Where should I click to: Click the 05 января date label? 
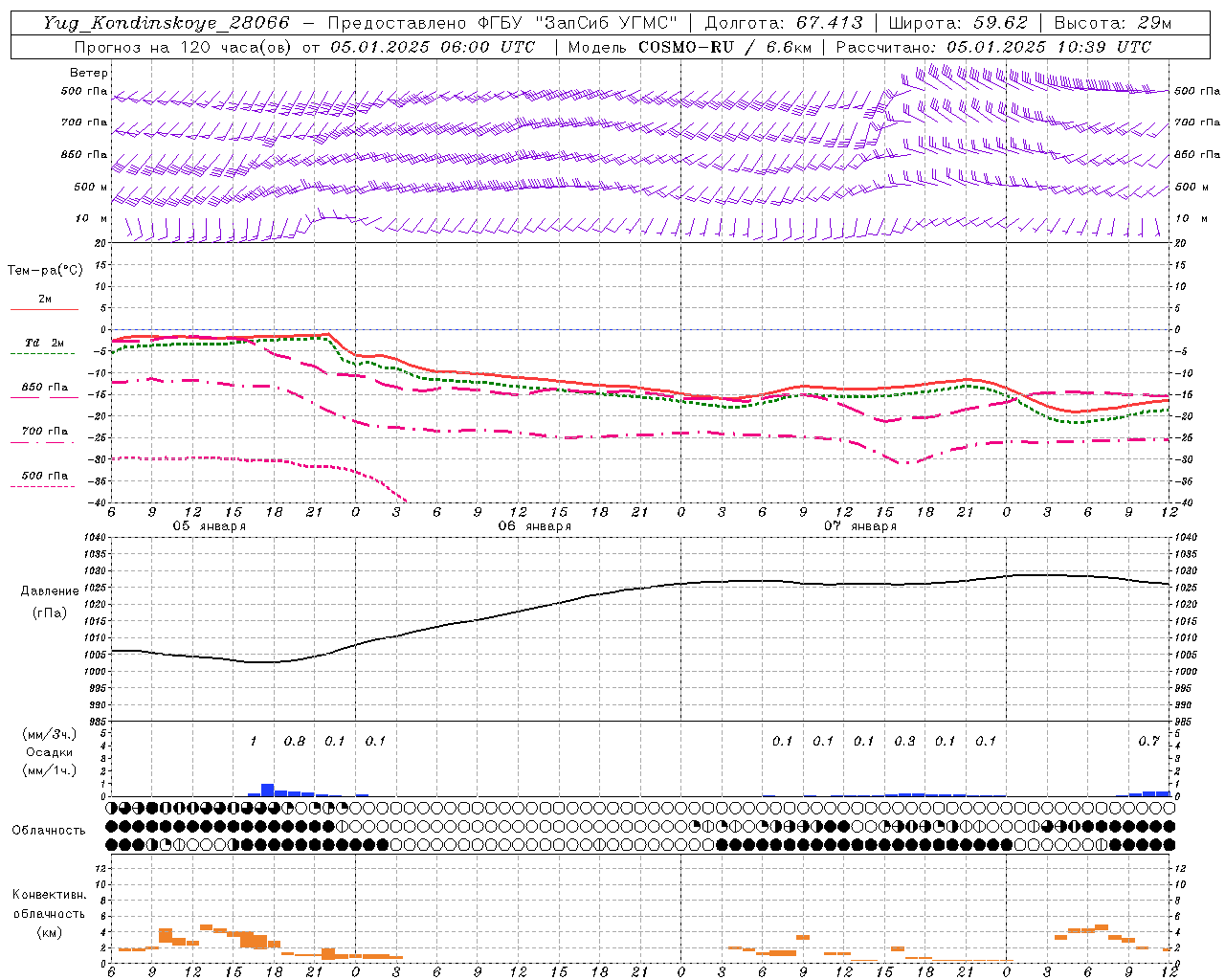209,526
